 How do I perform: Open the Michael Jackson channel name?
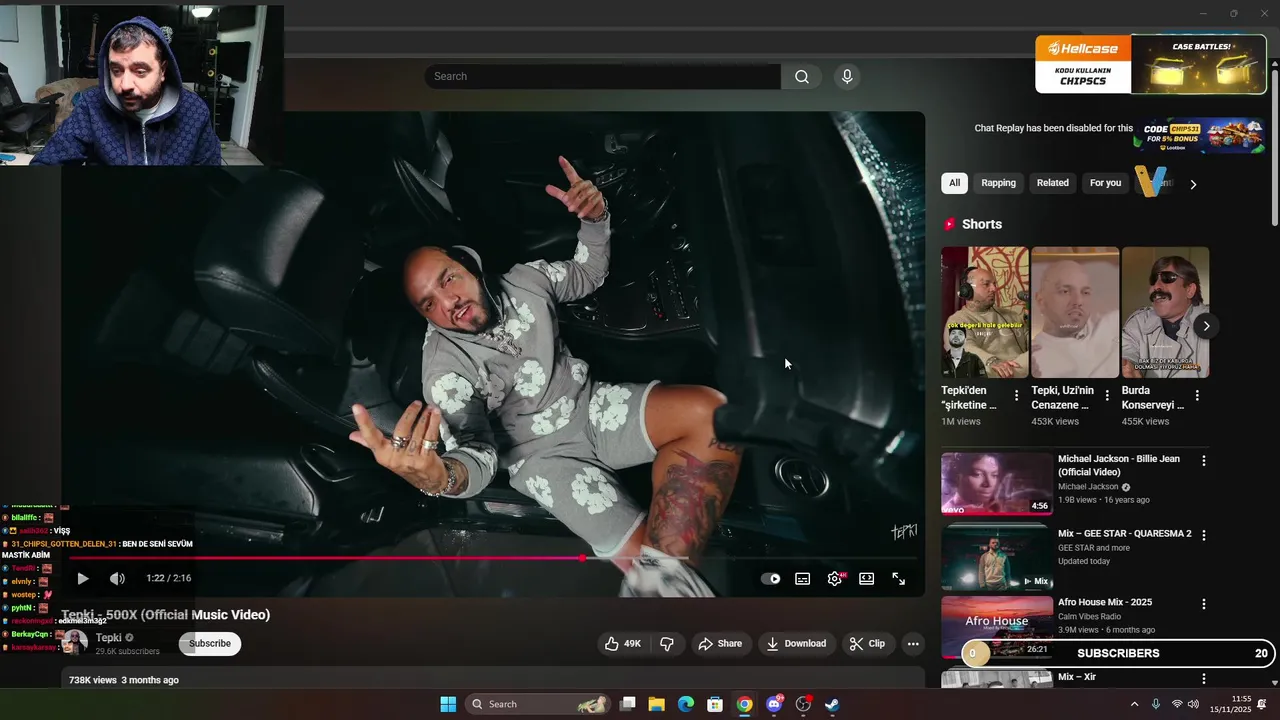point(1088,487)
